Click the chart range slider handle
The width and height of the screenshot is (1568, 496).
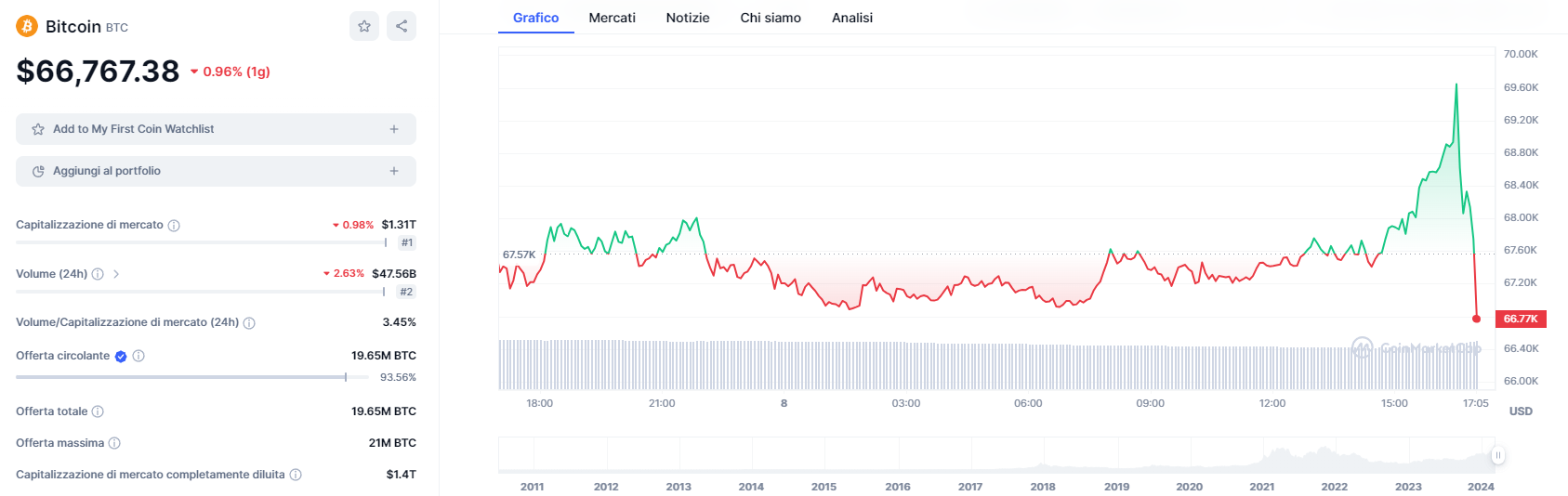pos(1498,455)
